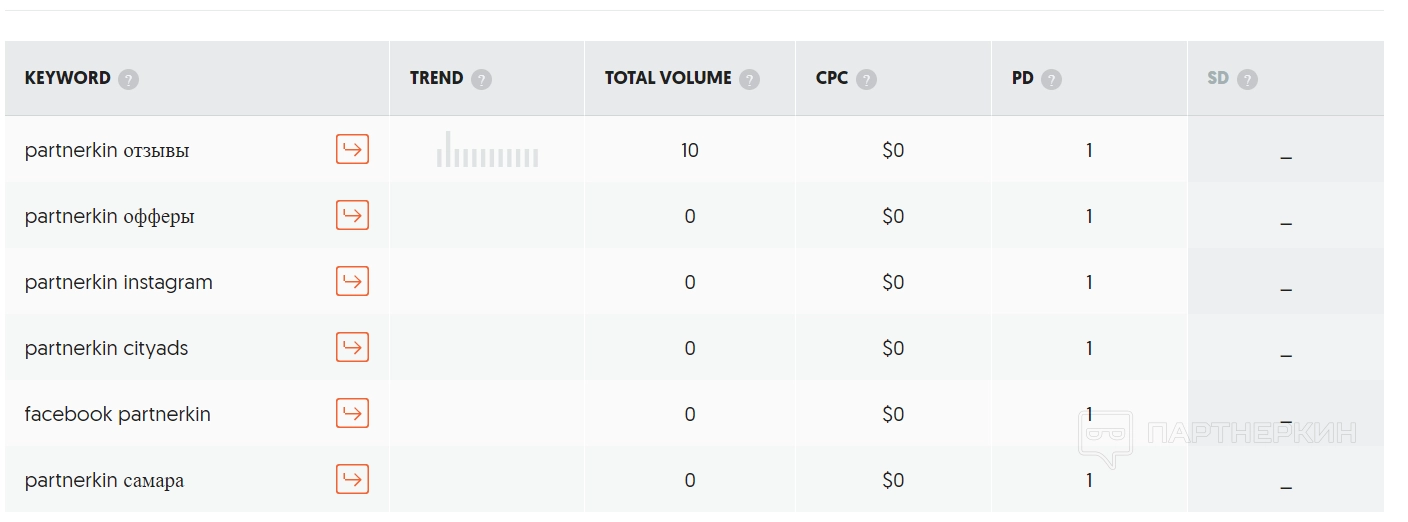Show help tooltip for KEYWORD column

[128, 79]
